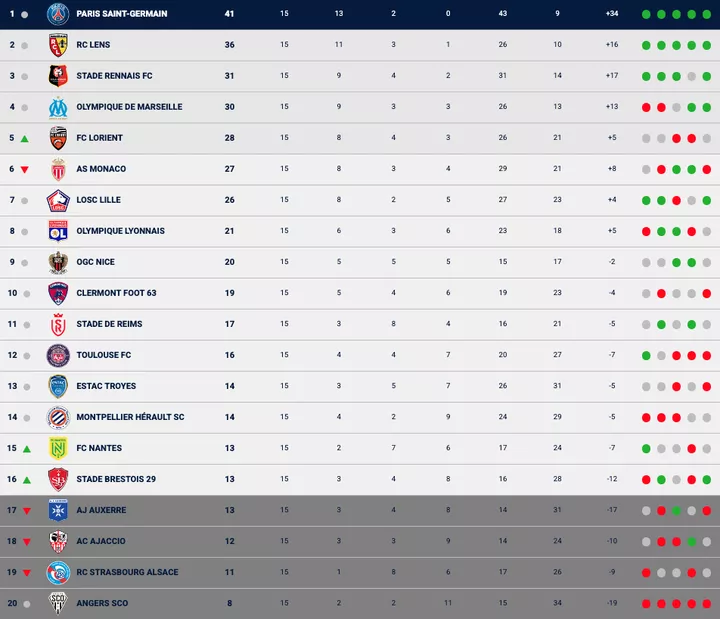Click the AS Monaco club badge
Viewport: 720px width, 619px height.
57,169
